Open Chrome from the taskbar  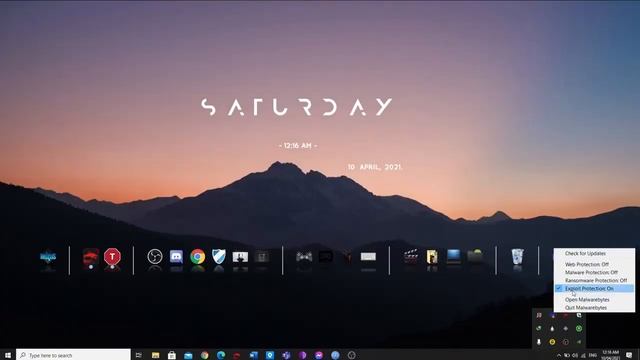(204, 355)
